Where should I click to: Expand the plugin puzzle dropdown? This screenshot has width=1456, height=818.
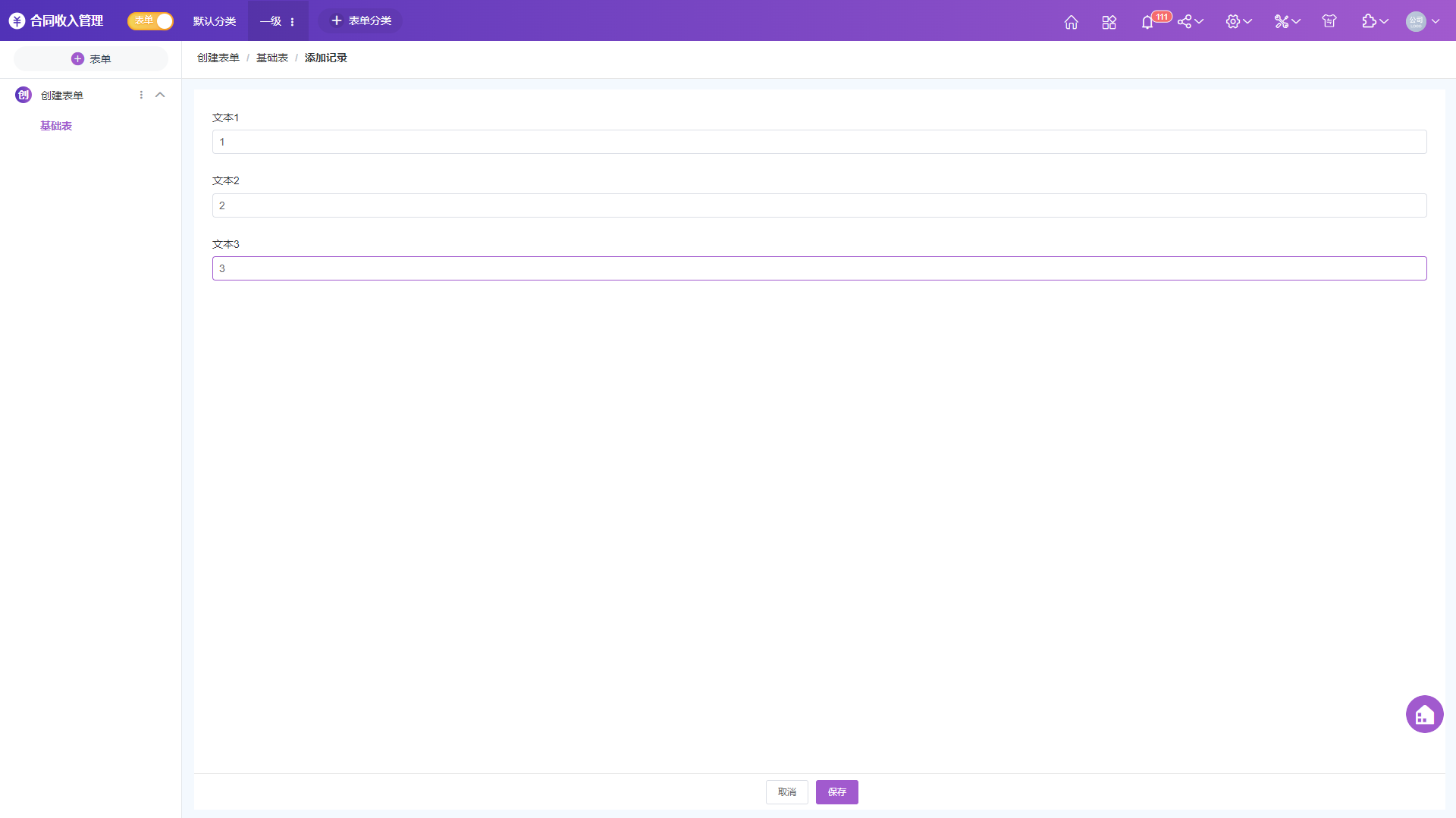[1374, 21]
